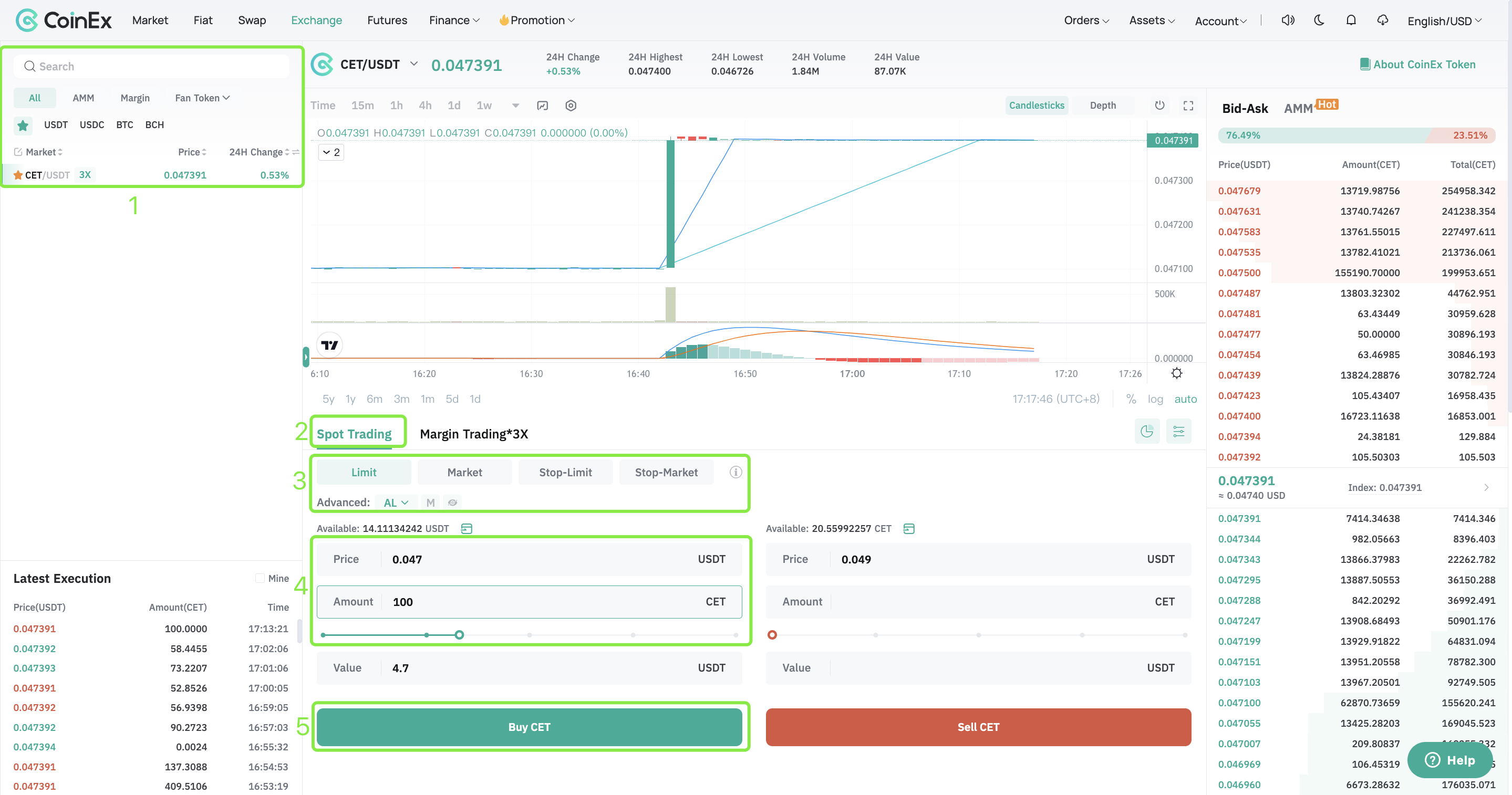Image resolution: width=1512 pixels, height=795 pixels.
Task: Toggle the hidden order eye icon
Action: pyautogui.click(x=452, y=503)
